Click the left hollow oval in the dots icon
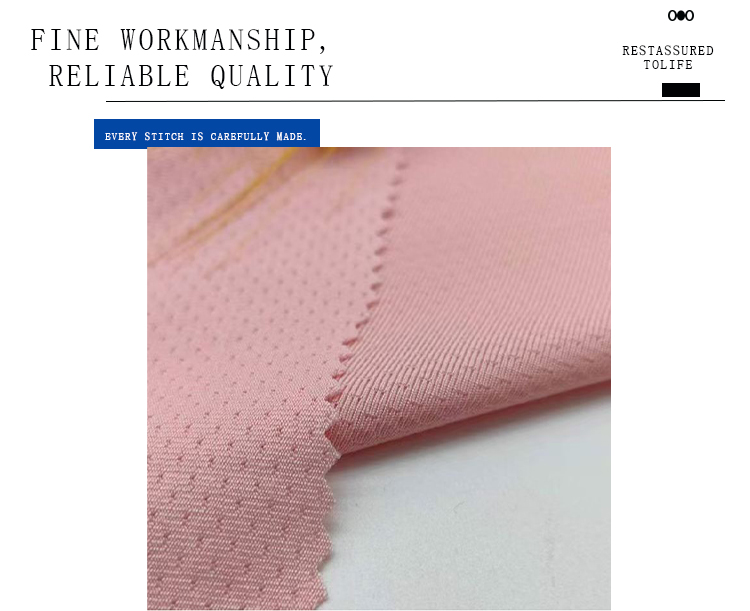 coord(672,16)
